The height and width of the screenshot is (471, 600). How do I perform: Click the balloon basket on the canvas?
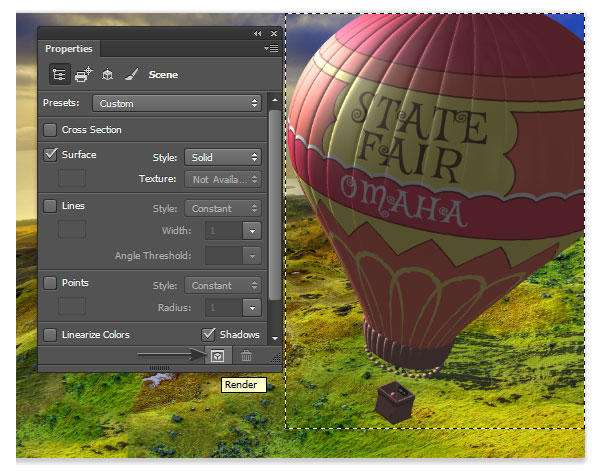(x=395, y=402)
